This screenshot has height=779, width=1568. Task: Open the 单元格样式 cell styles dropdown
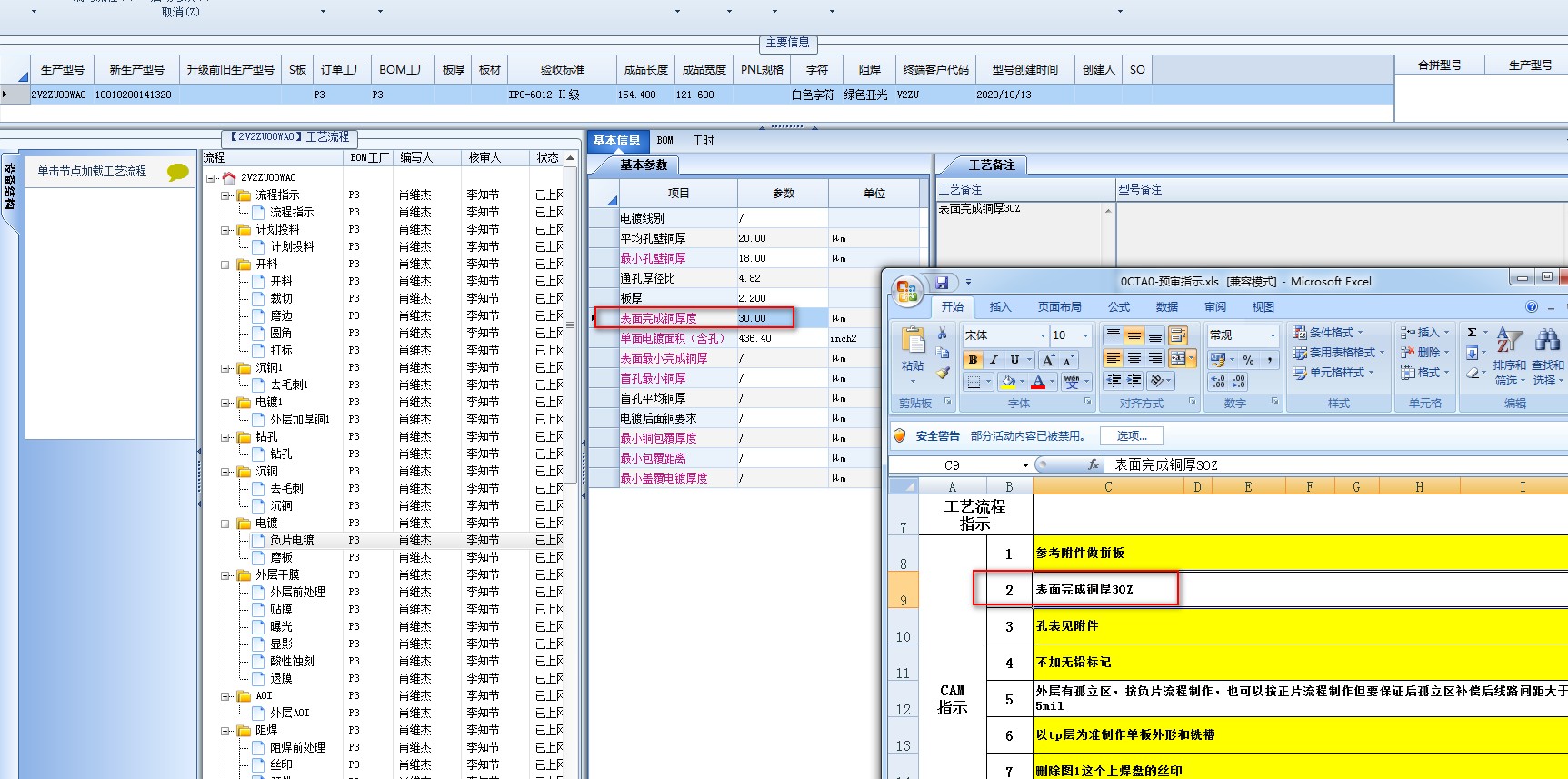1333,373
